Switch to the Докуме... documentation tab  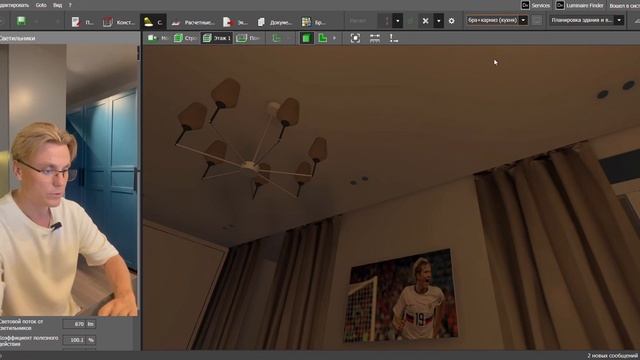click(x=274, y=22)
